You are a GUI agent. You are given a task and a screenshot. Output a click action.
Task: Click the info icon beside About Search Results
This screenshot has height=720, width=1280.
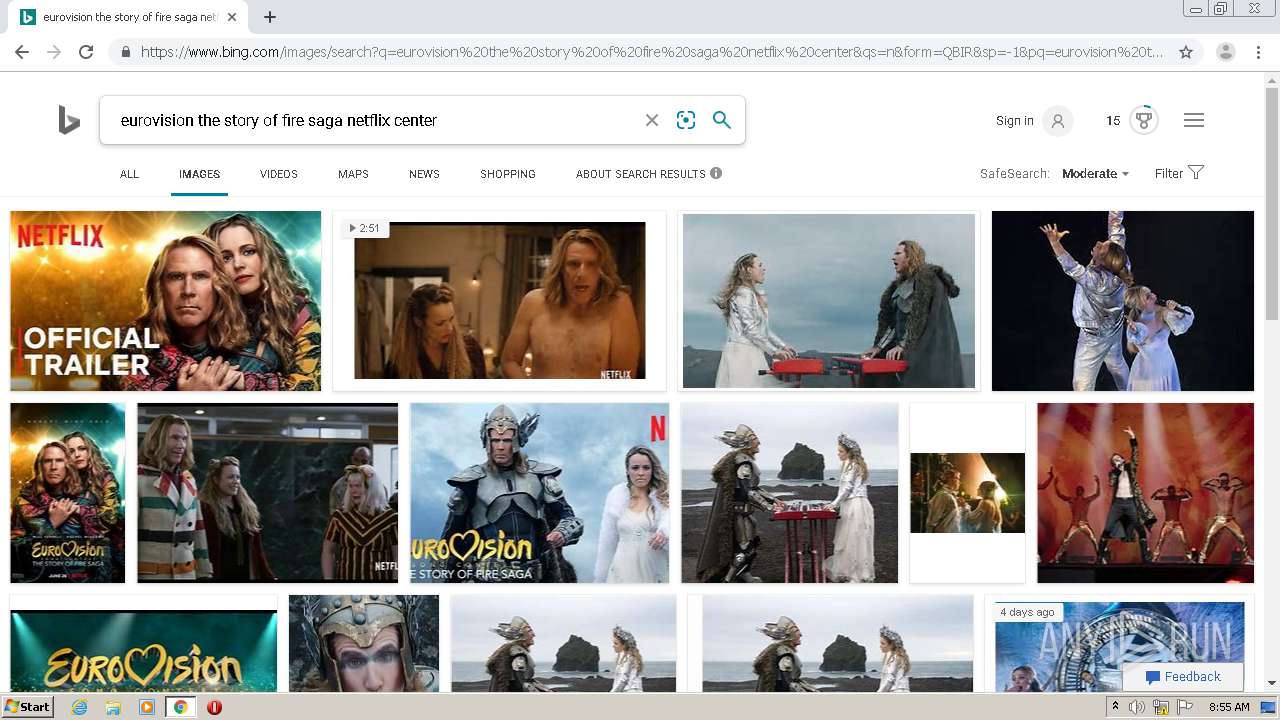pyautogui.click(x=716, y=173)
